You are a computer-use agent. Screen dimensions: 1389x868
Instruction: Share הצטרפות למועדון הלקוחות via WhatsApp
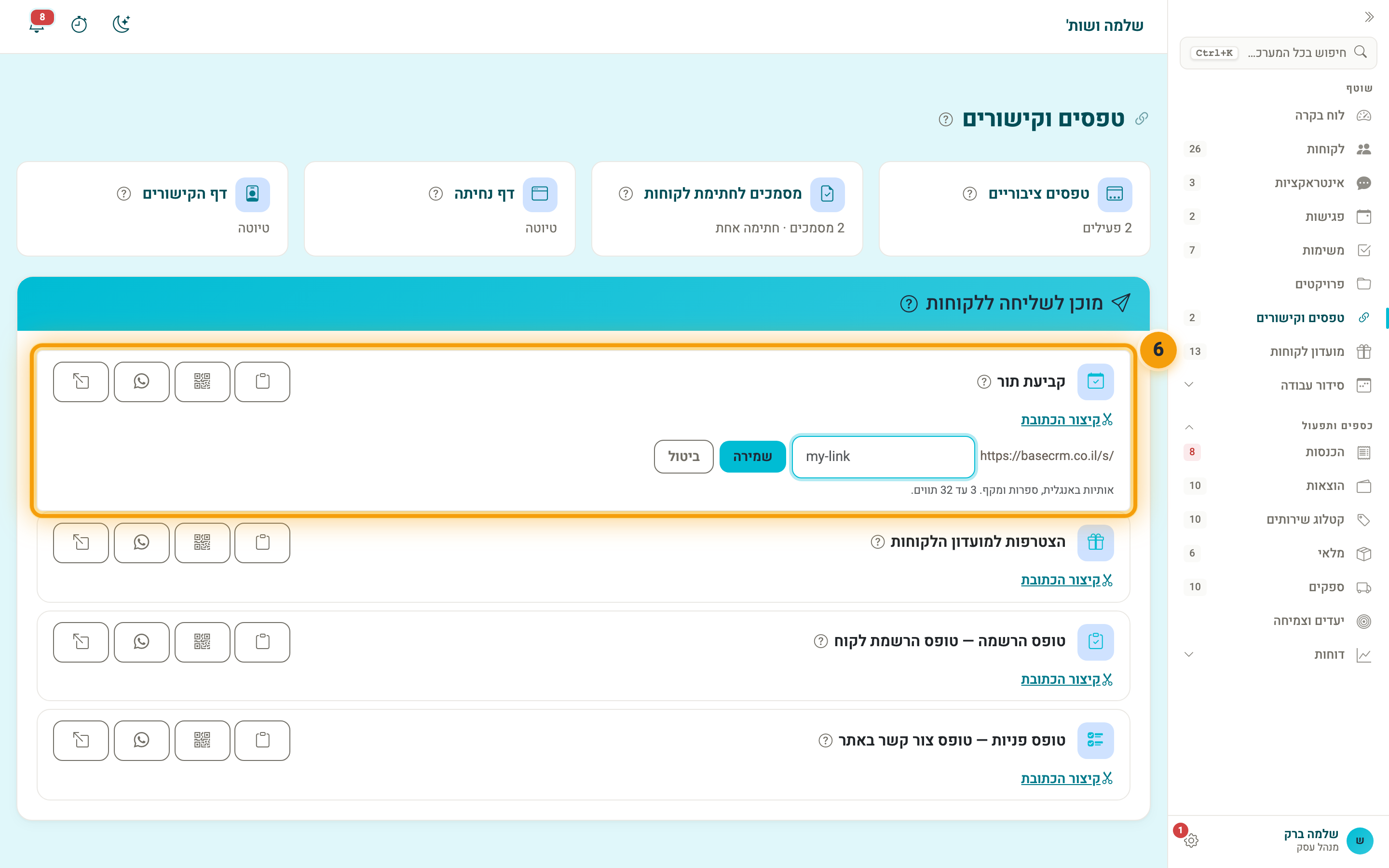pos(141,542)
